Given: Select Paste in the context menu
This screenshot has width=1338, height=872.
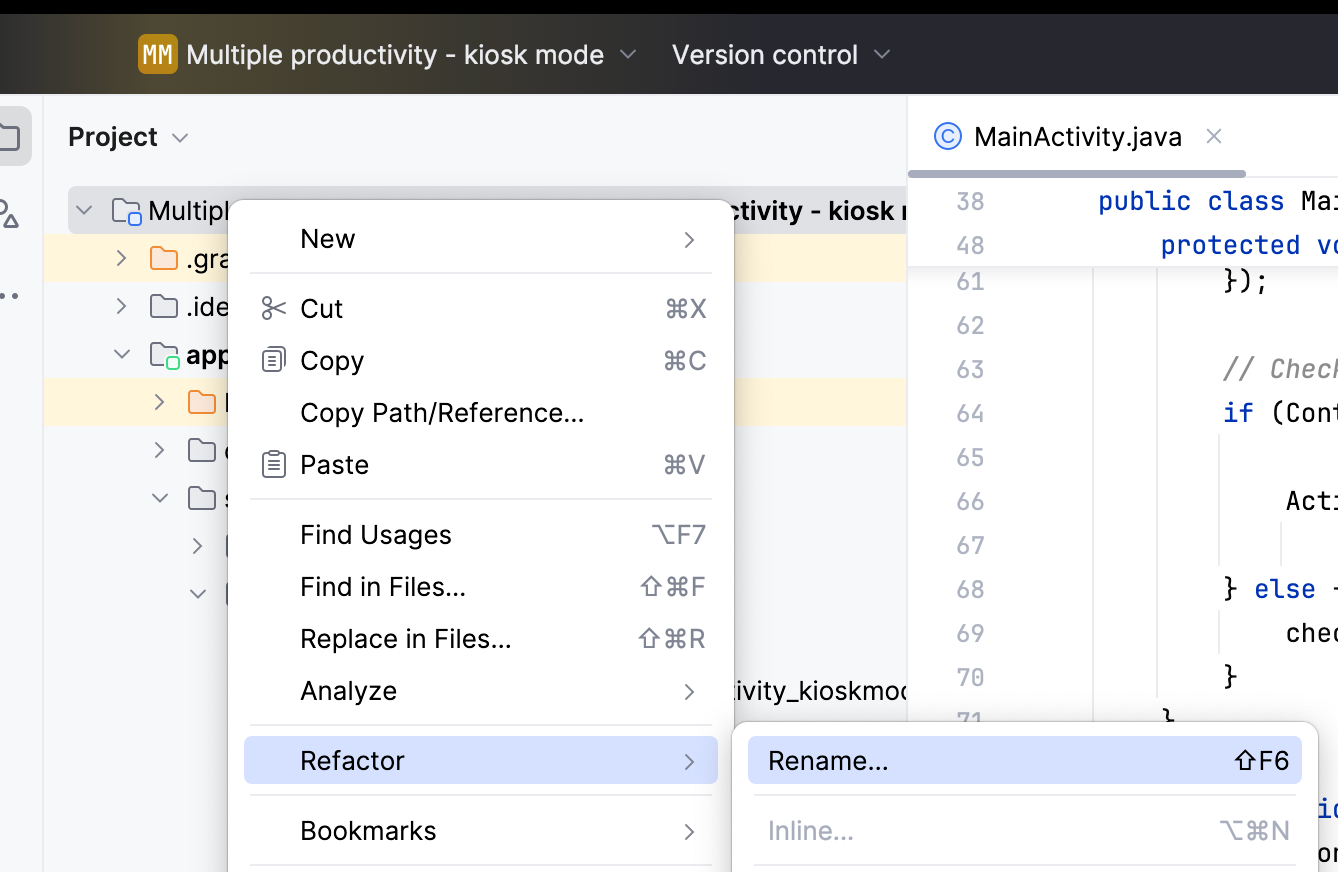Looking at the screenshot, I should 481,465.
